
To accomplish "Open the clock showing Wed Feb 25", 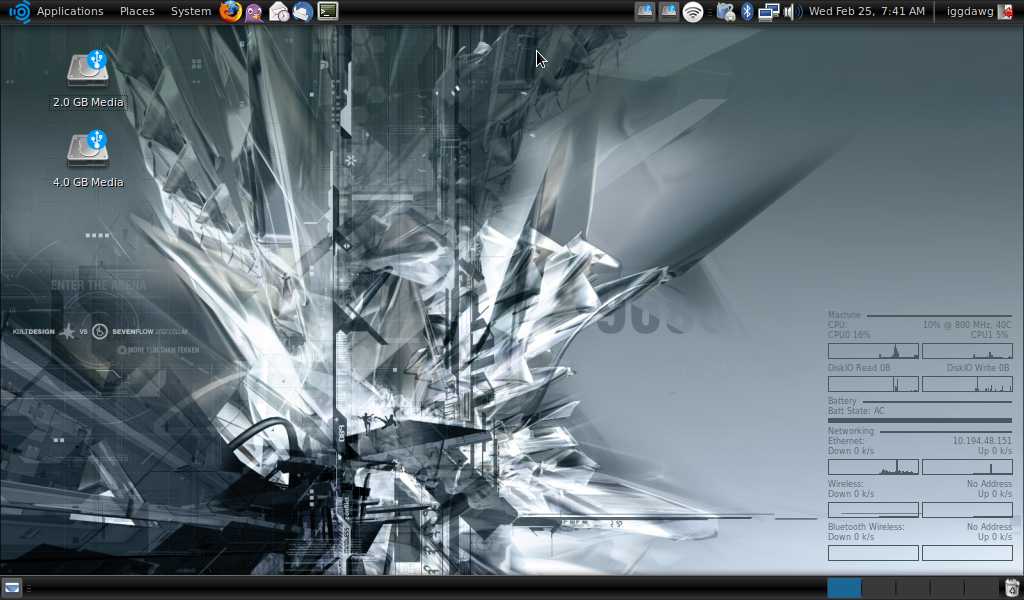I will coord(867,11).
